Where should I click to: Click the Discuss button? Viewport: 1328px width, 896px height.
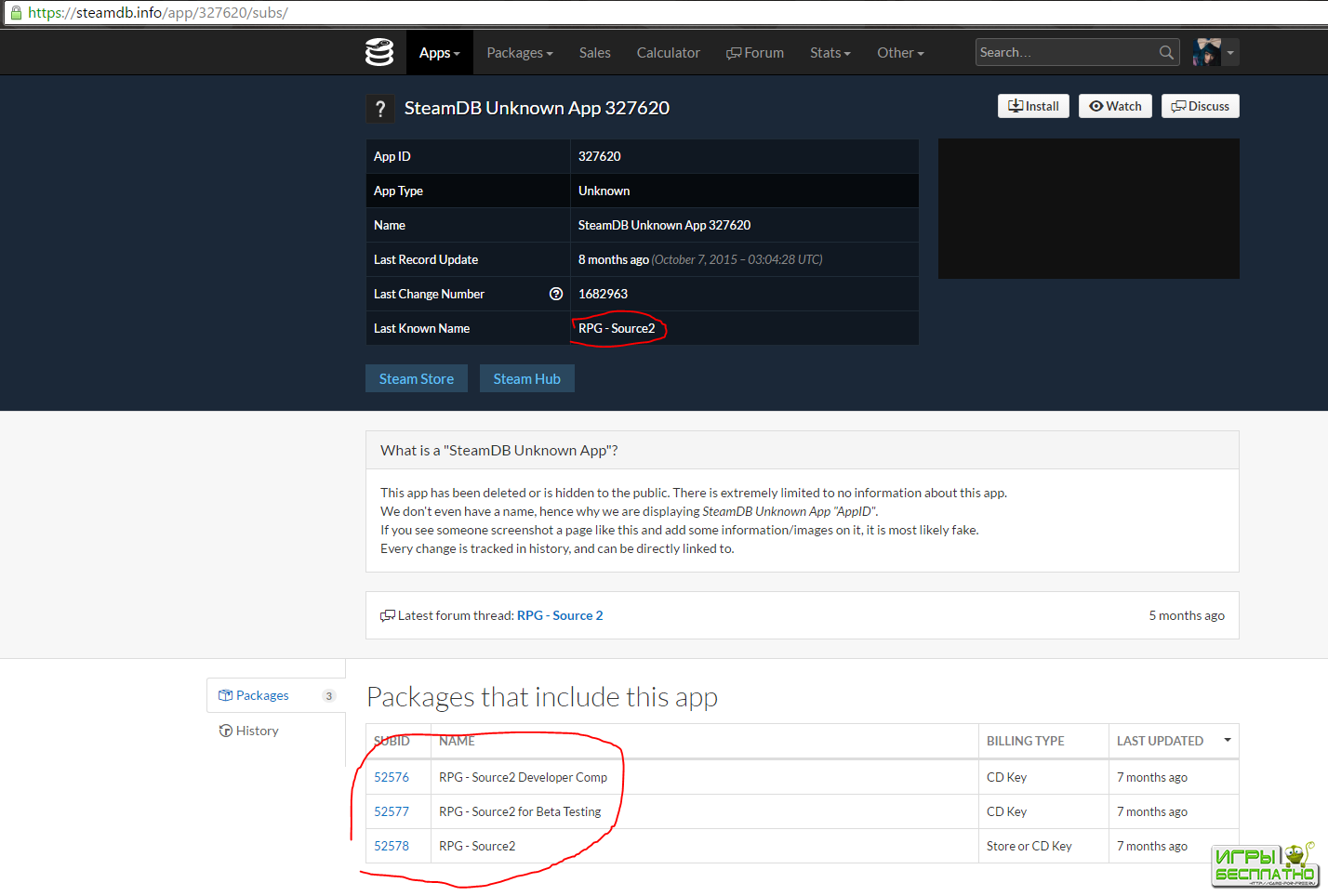coord(1200,106)
